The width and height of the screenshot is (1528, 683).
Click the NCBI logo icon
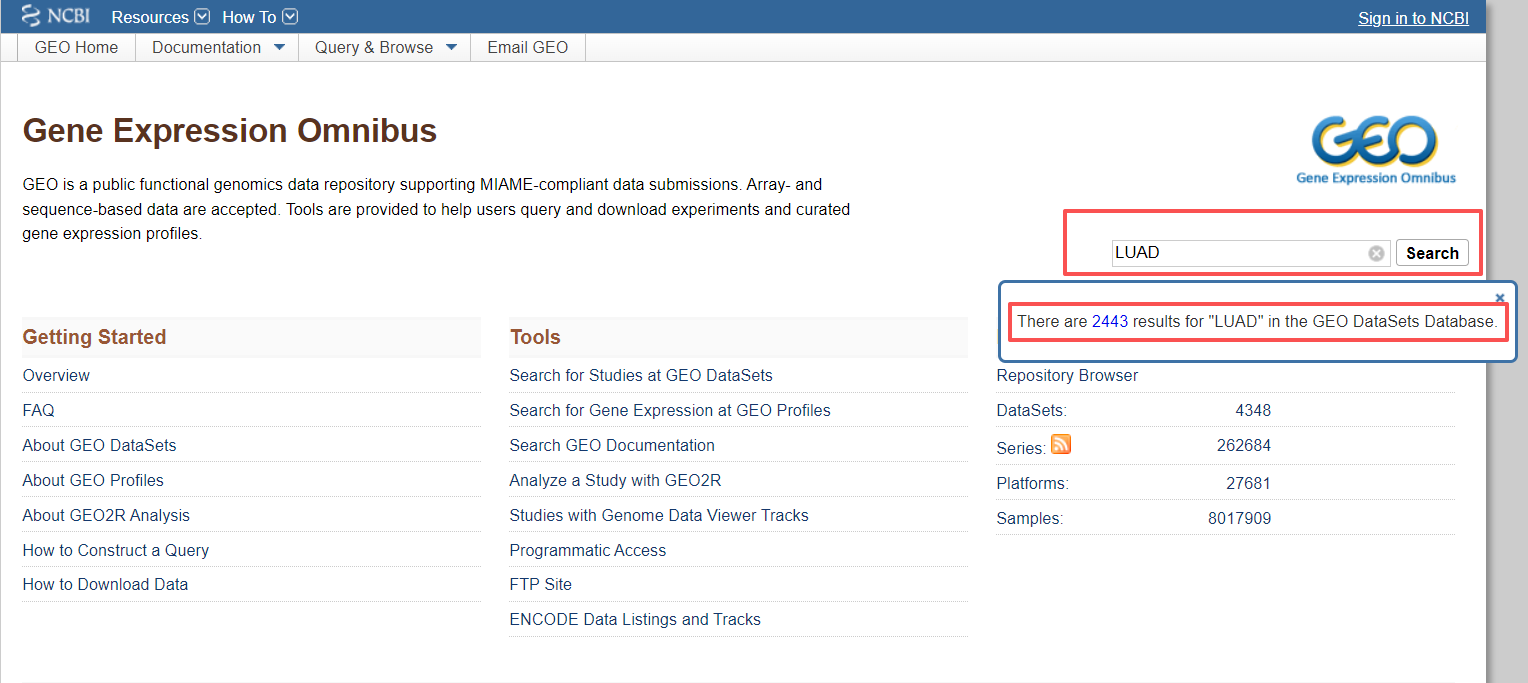click(56, 16)
